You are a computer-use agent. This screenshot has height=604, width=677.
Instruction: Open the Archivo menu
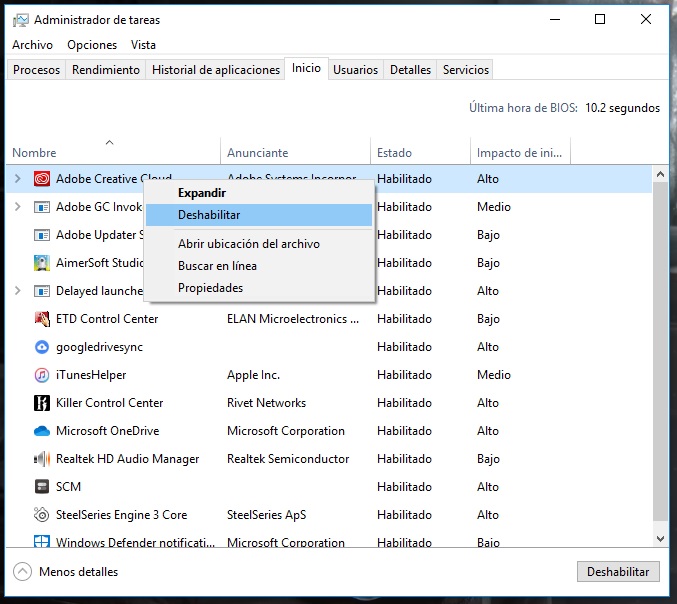[x=32, y=45]
